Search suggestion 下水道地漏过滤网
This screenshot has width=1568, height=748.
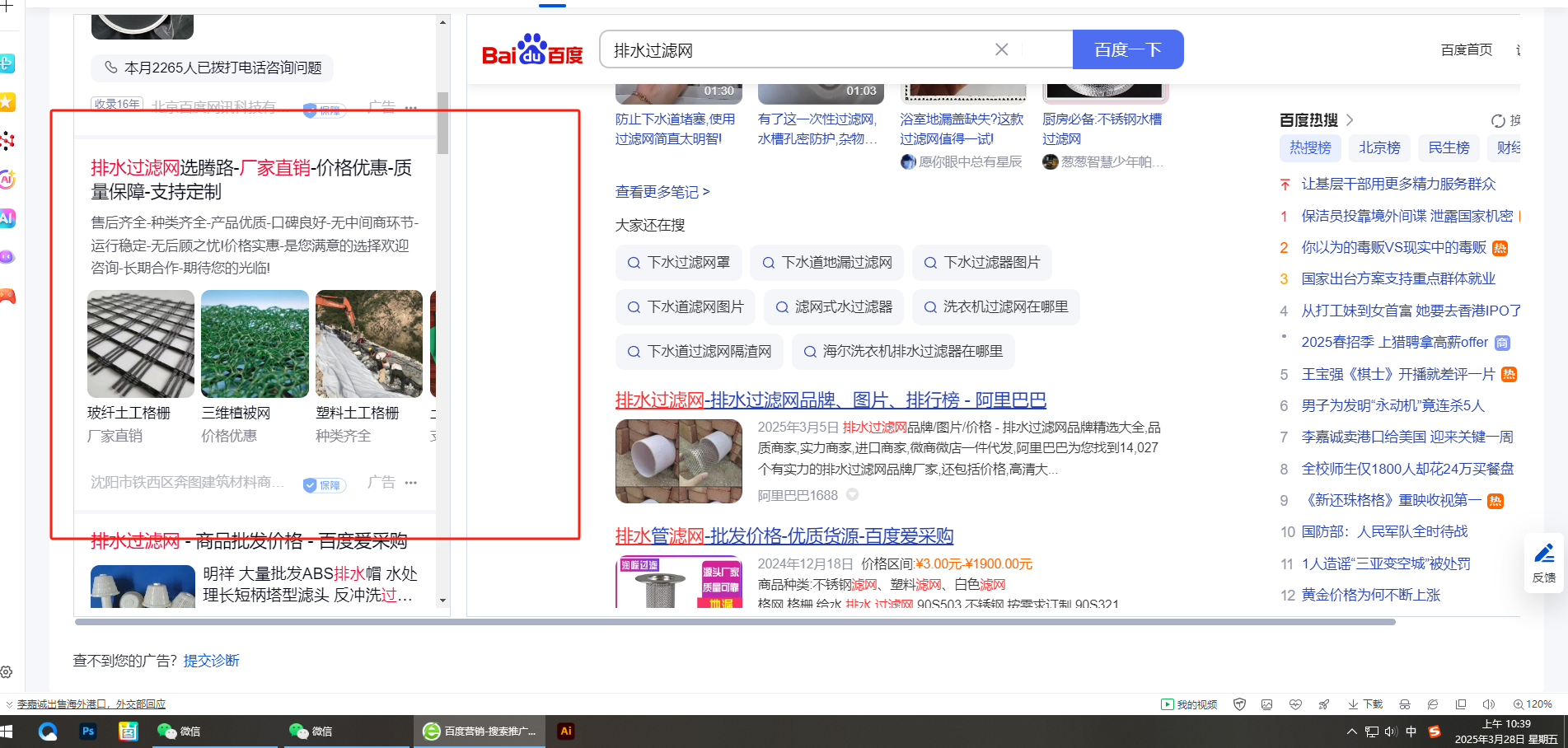[x=827, y=263]
